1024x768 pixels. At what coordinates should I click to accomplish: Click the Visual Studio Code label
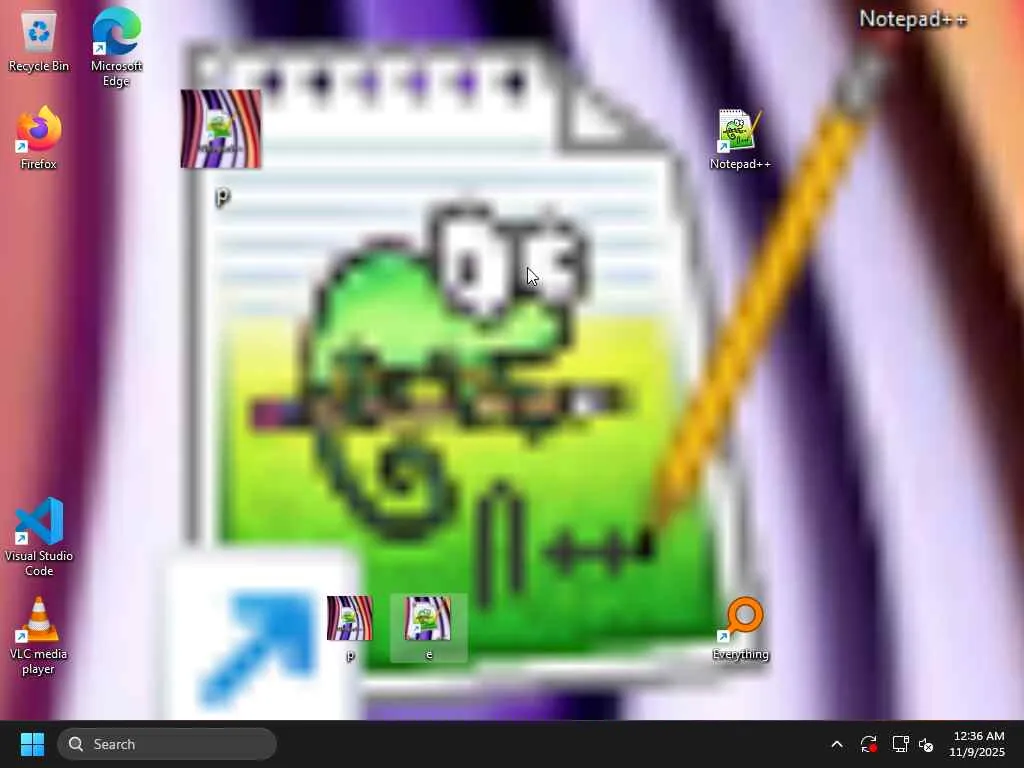(x=39, y=563)
